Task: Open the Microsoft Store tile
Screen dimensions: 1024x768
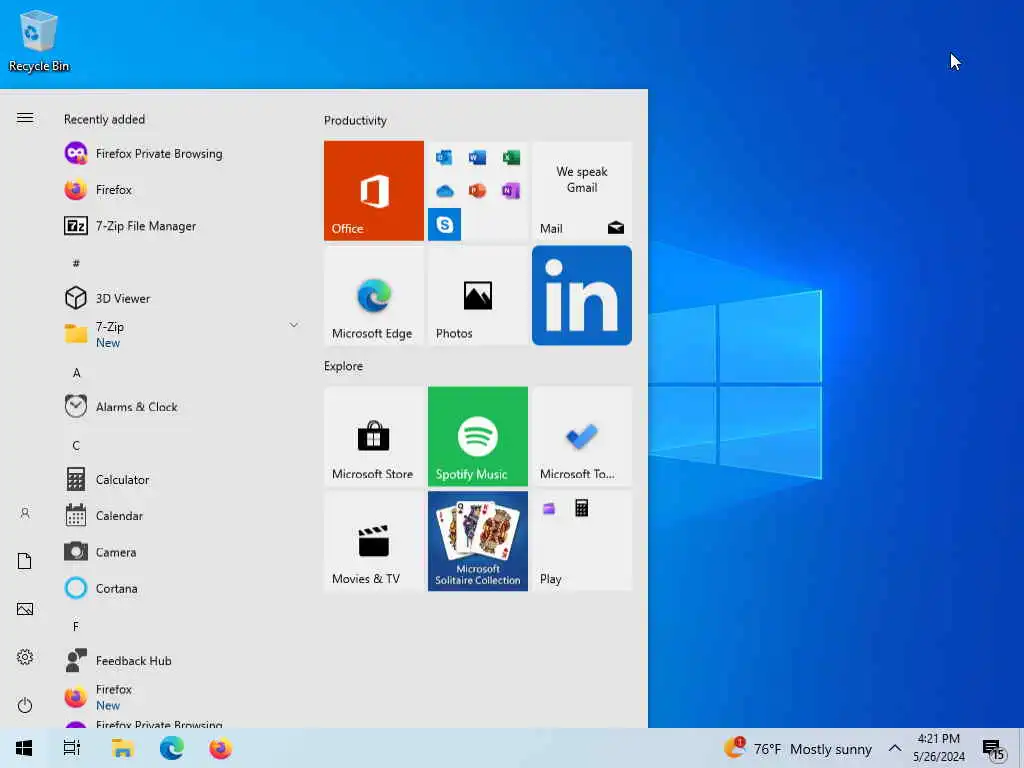Action: pyautogui.click(x=374, y=436)
